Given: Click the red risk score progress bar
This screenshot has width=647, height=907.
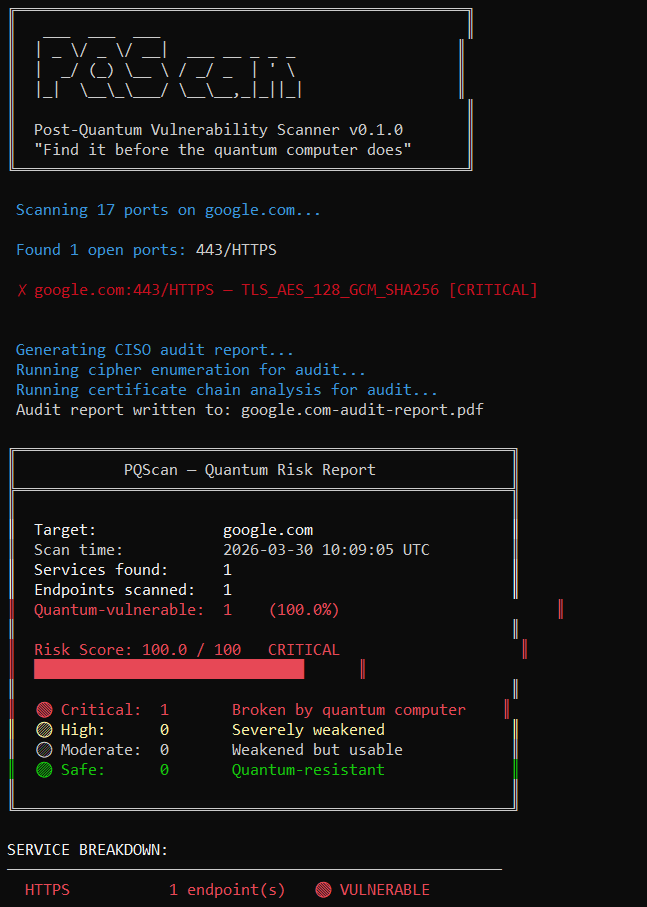Looking at the screenshot, I should pyautogui.click(x=169, y=669).
